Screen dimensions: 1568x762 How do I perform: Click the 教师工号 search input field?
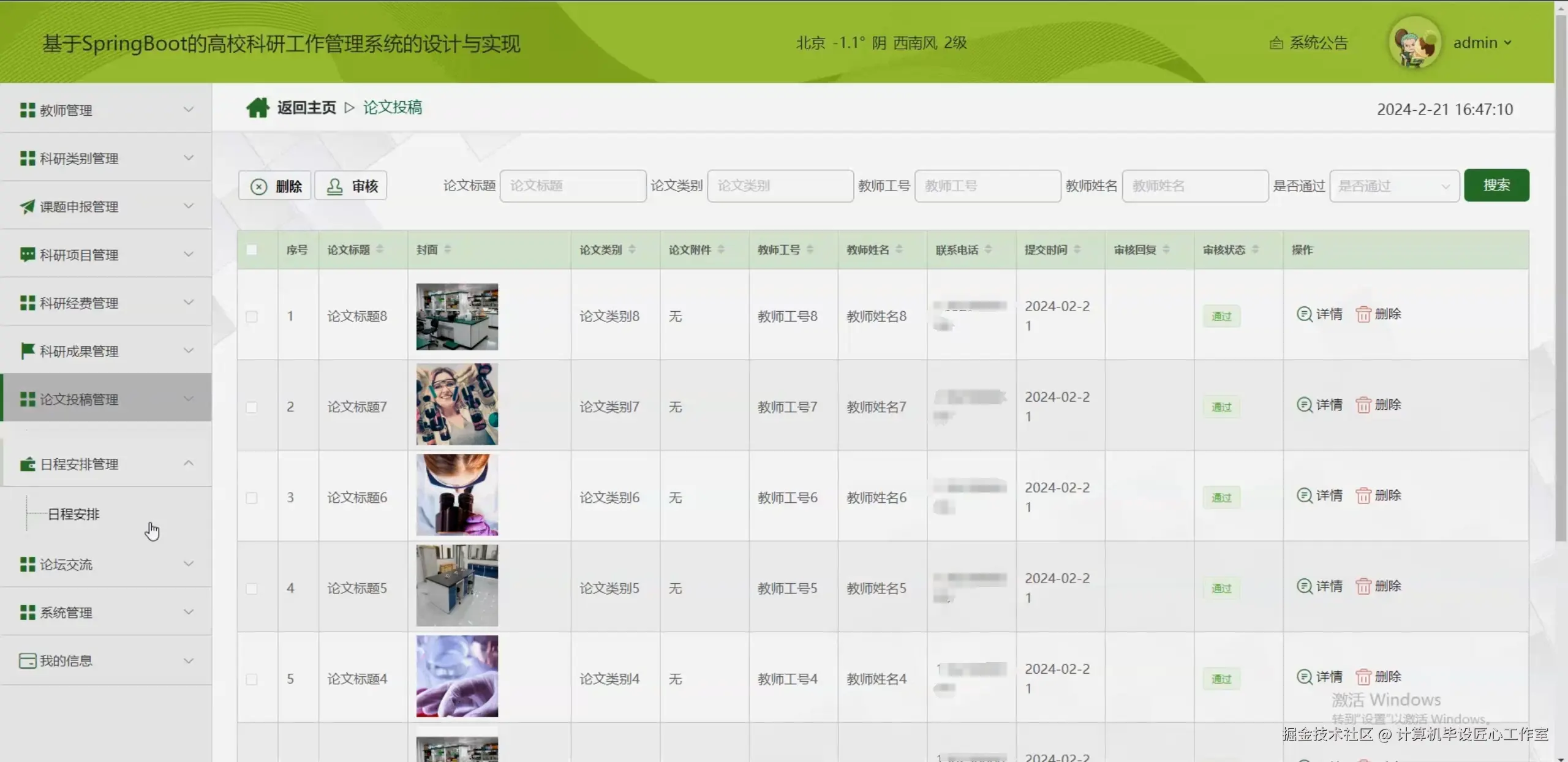tap(987, 186)
